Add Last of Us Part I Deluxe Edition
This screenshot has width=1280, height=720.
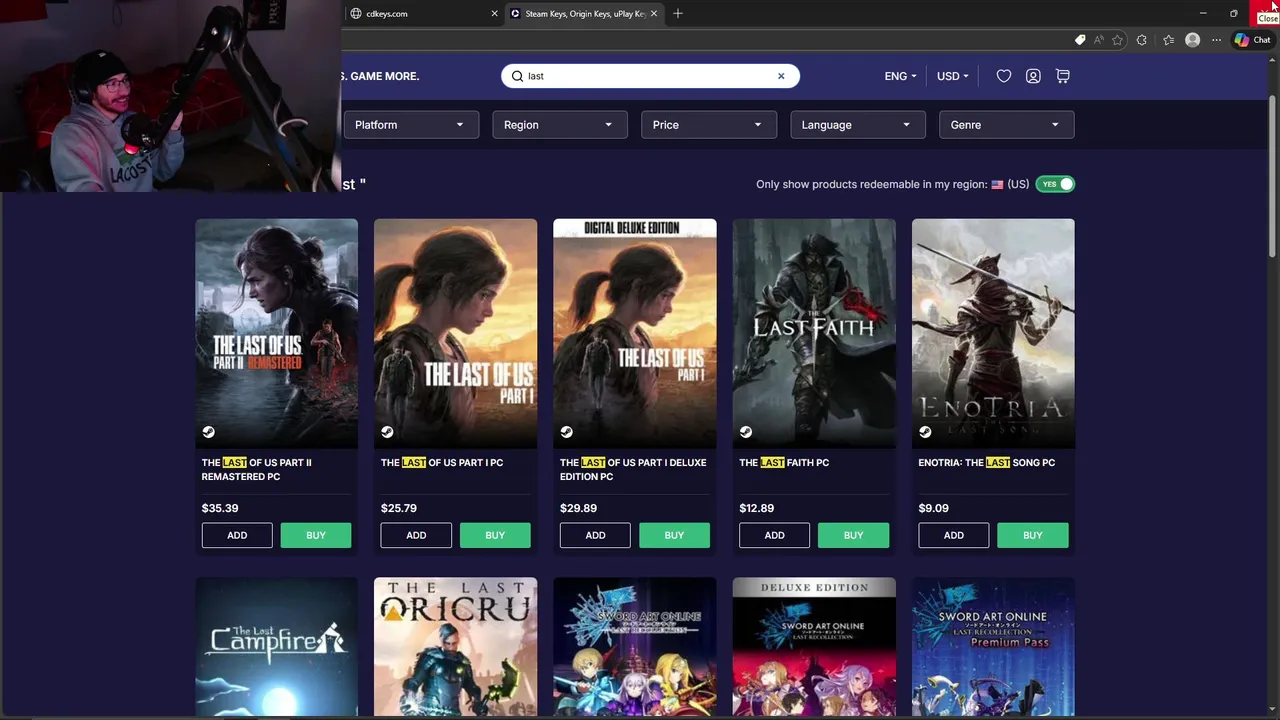[595, 535]
